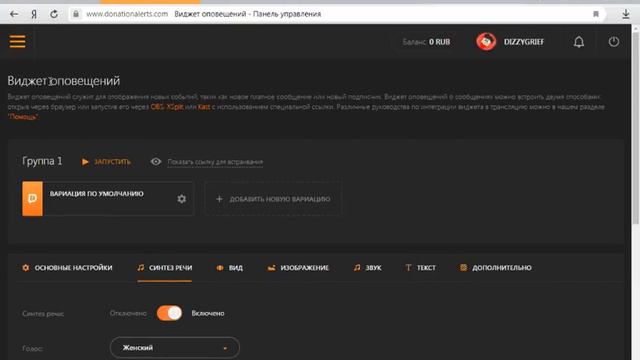Viewport: 640px width, 360px height.
Task: Click balance 0 RUB display
Action: (x=427, y=42)
